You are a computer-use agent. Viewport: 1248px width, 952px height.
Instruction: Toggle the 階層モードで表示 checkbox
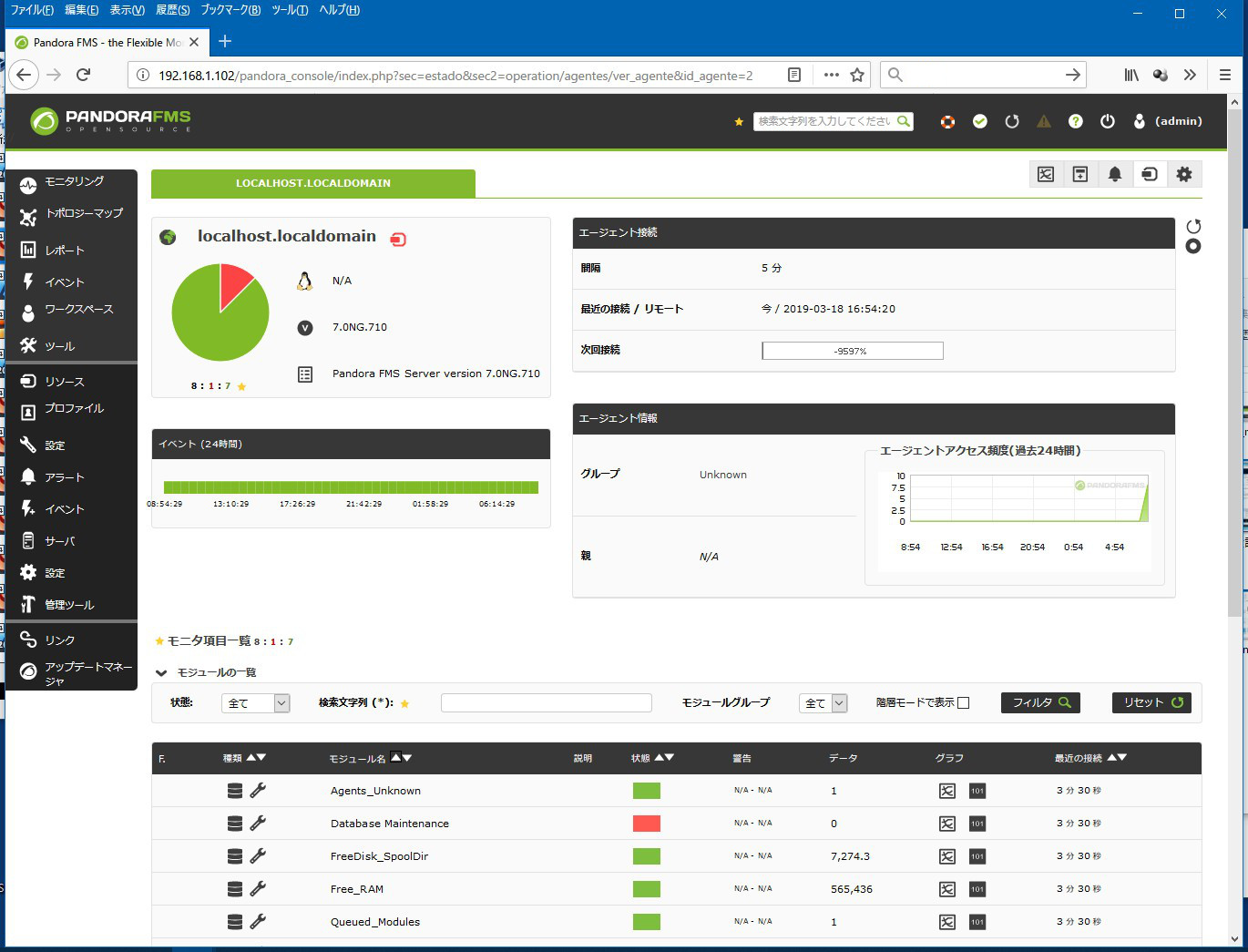964,702
